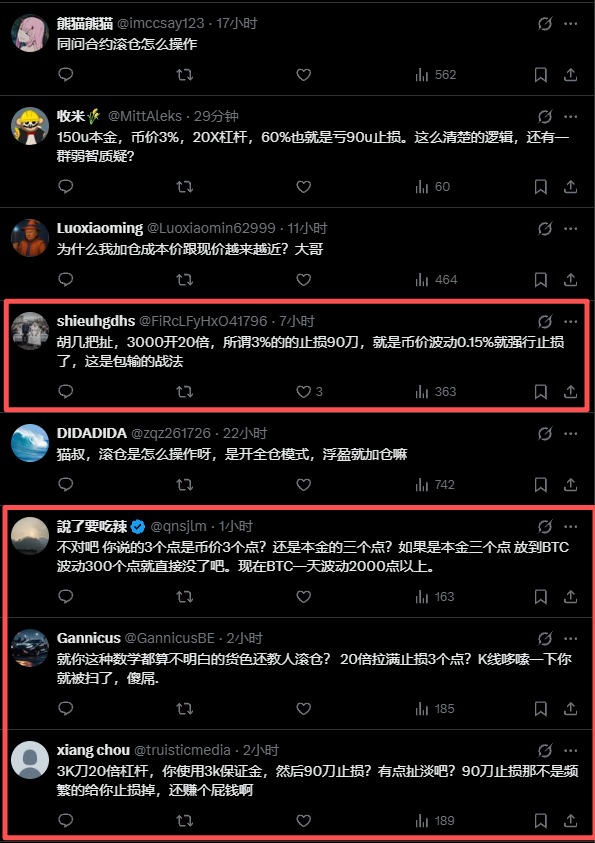Click Grok icon on DIDADIDA's tweet

[x=545, y=433]
